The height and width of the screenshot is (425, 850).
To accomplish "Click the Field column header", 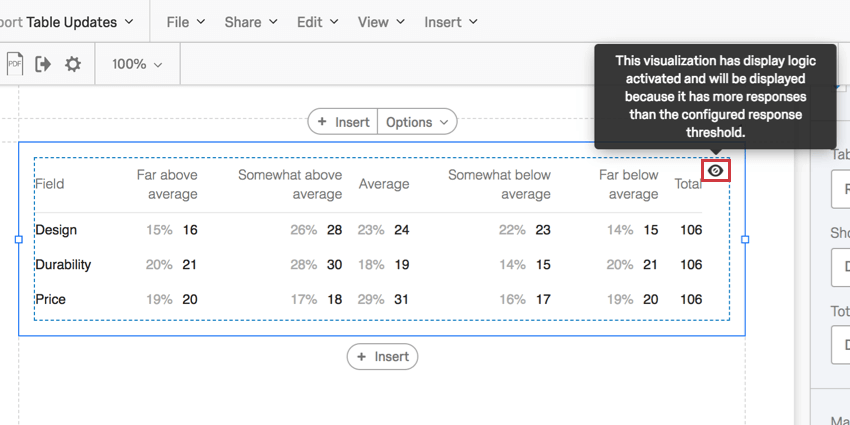I will pos(50,184).
